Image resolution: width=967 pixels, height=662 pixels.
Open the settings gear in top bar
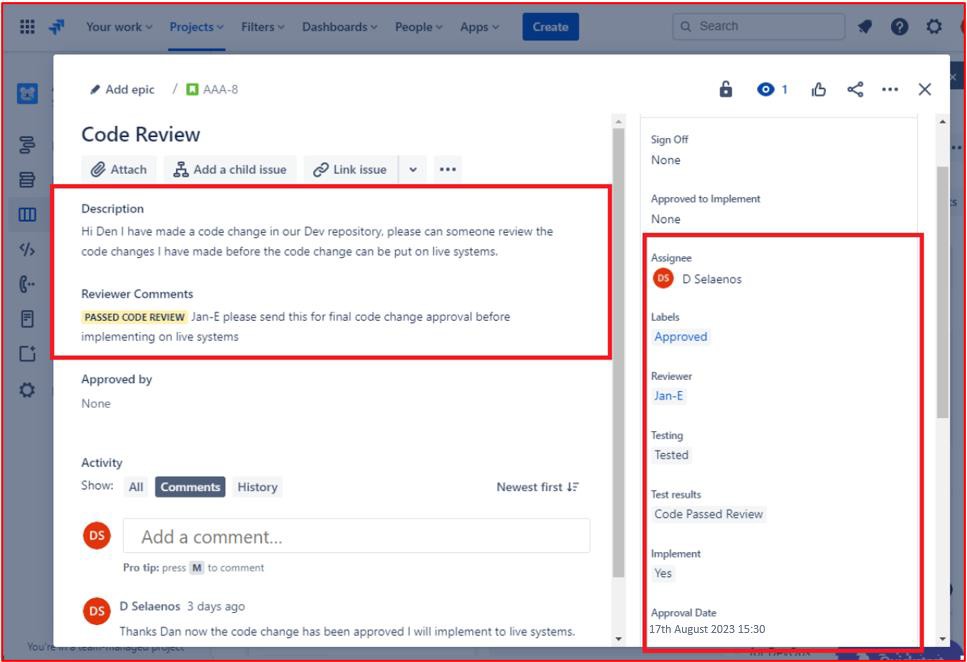[x=934, y=27]
